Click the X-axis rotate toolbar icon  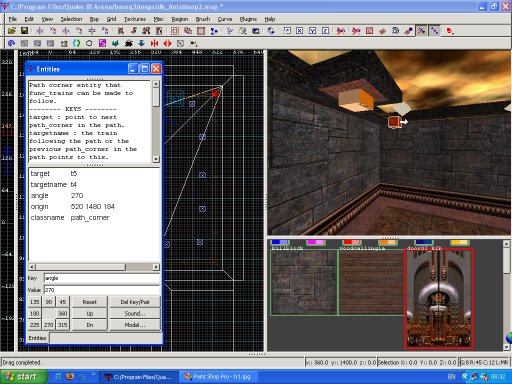tap(53, 31)
